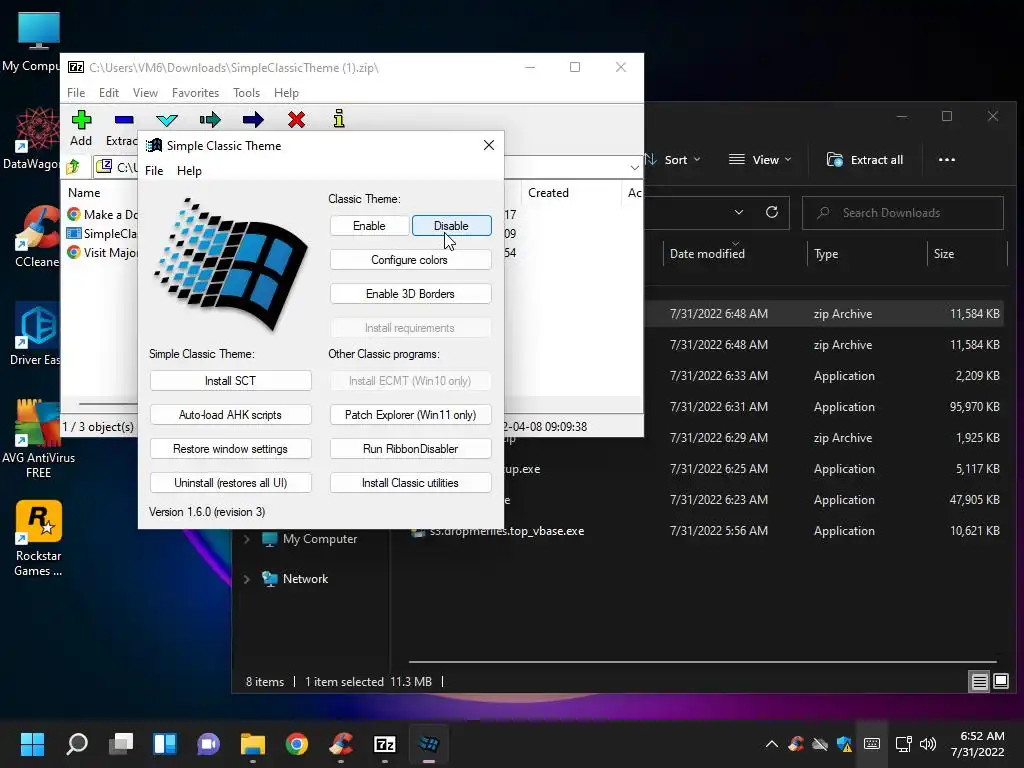Open Task View from the taskbar
Screen dimensions: 1024x768
pos(121,744)
